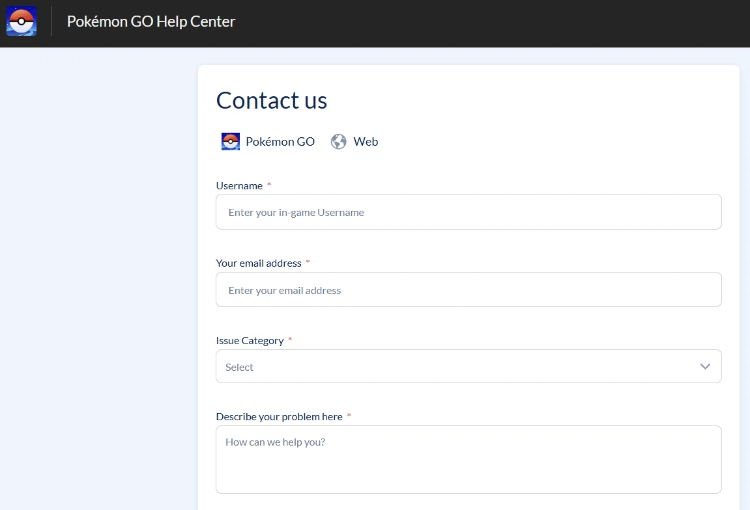Open the Issue Category Select dropdown
Viewport: 750px width, 510px height.
pyautogui.click(x=469, y=366)
